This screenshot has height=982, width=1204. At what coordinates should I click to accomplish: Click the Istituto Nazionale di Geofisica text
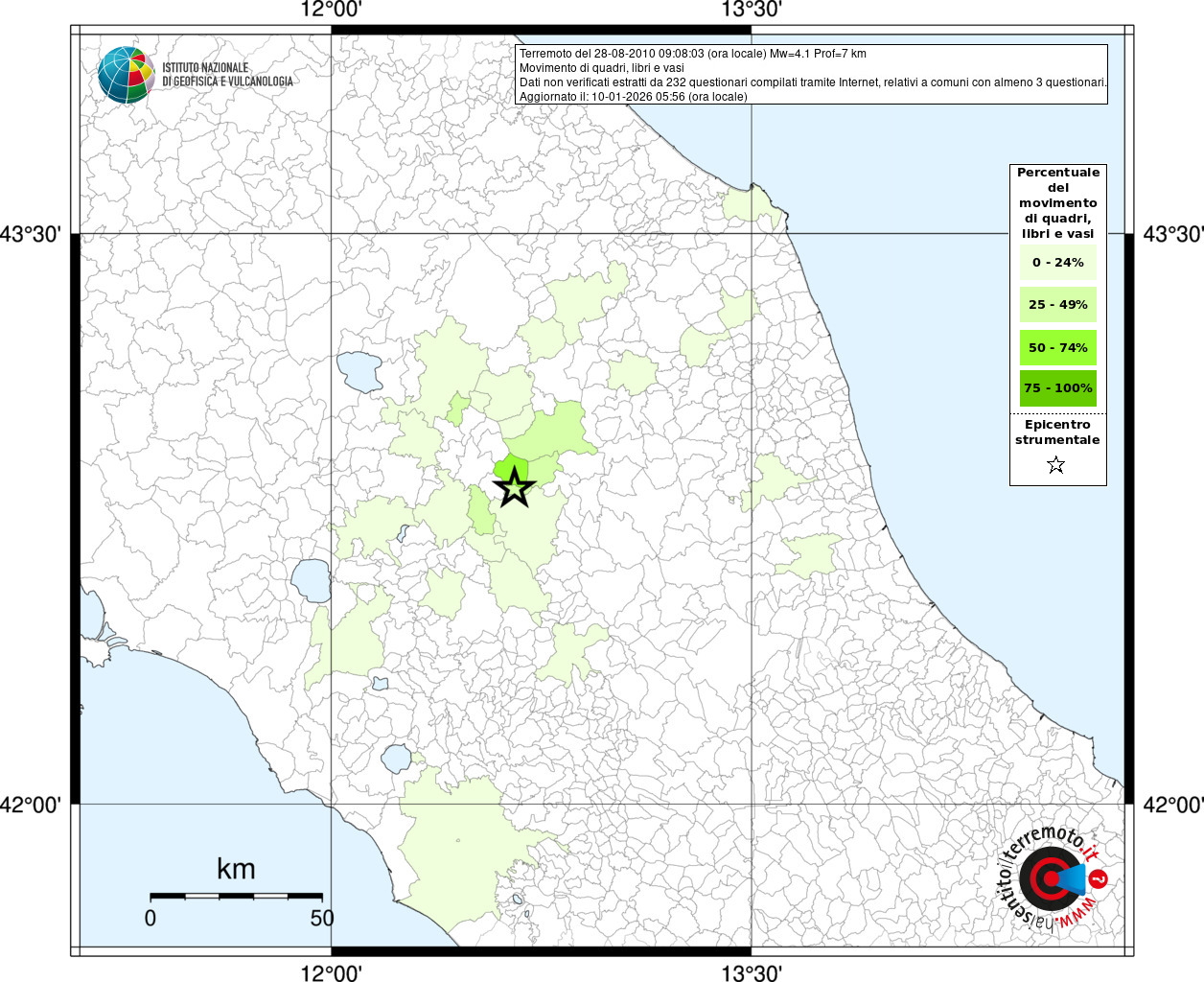[x=227, y=75]
